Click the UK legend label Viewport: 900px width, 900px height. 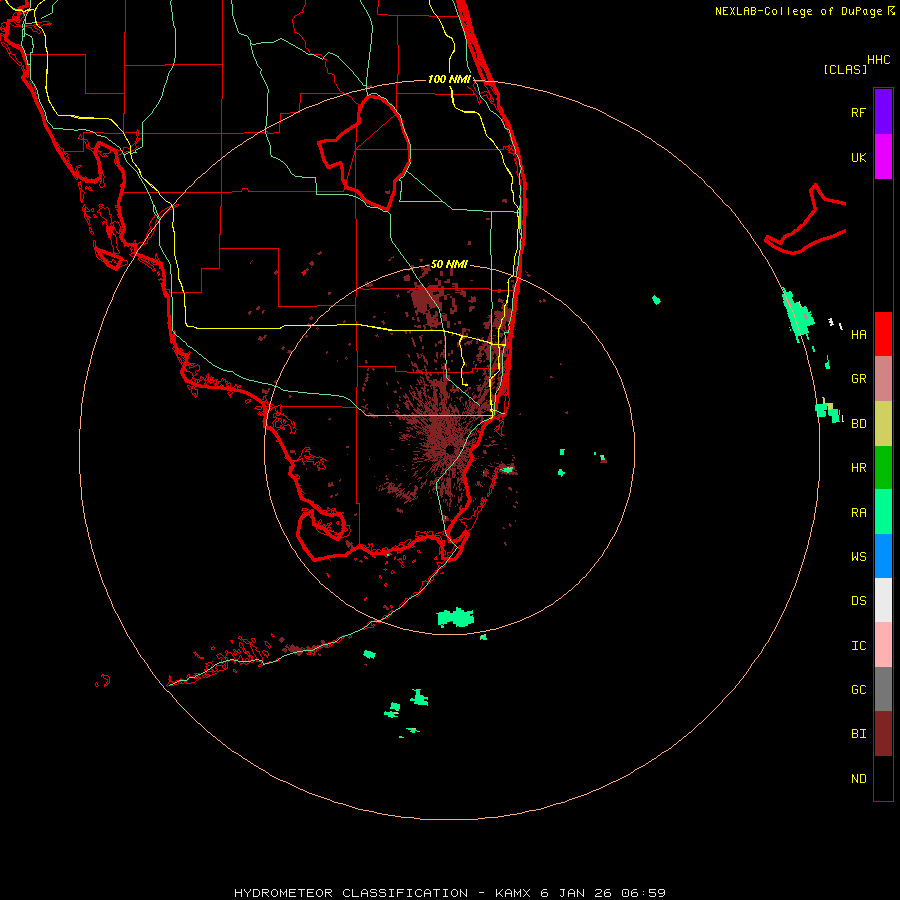[858, 157]
